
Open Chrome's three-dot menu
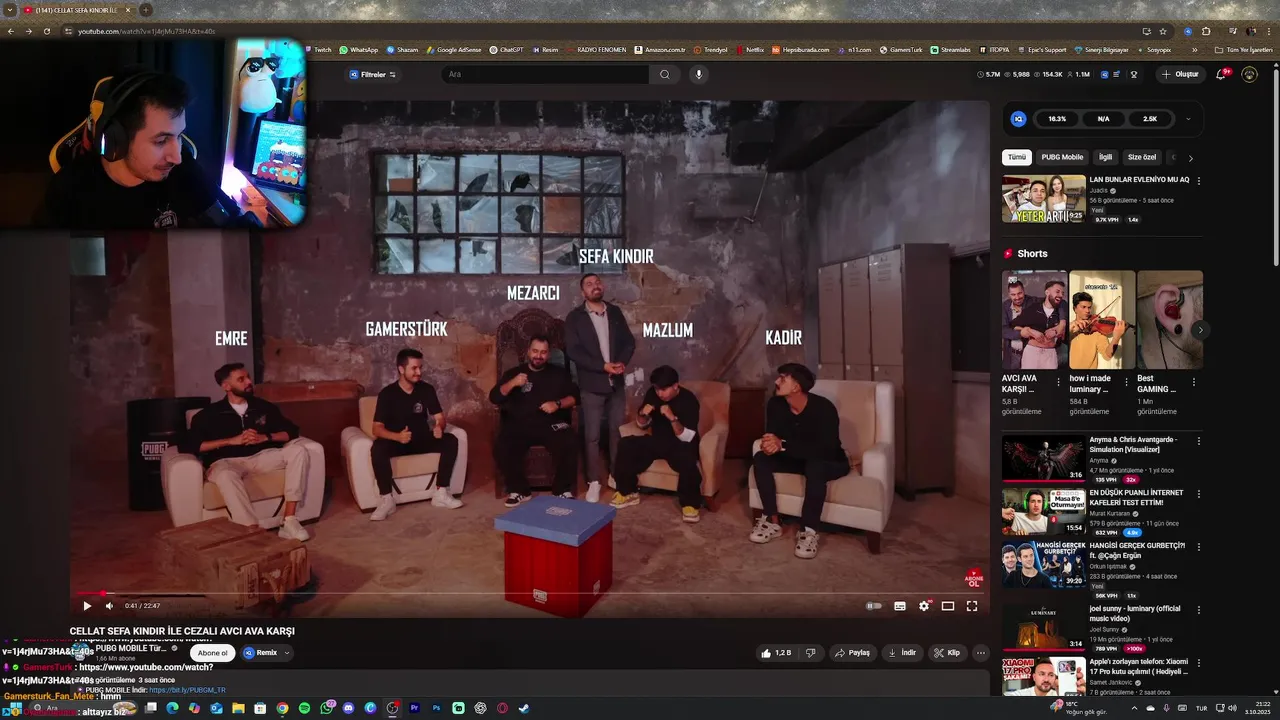pos(1270,31)
